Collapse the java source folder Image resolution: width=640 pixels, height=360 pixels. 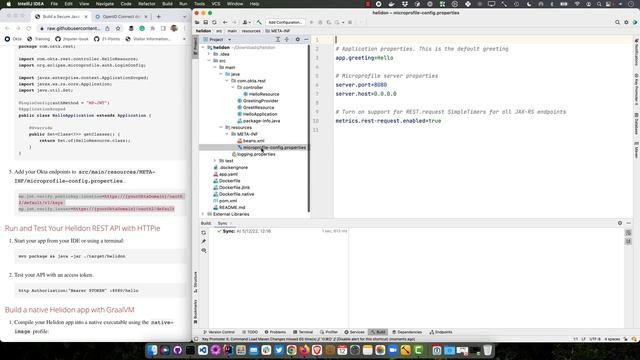[221, 74]
